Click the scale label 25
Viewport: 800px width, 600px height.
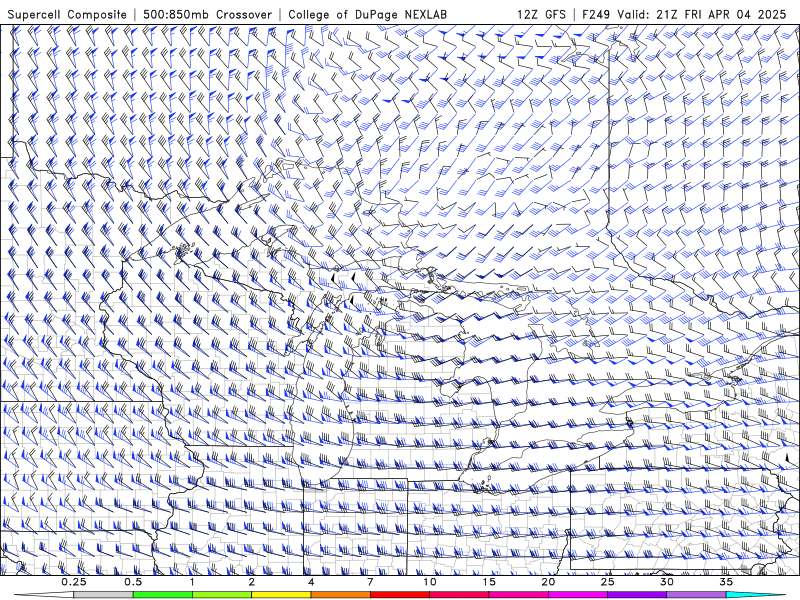point(607,582)
